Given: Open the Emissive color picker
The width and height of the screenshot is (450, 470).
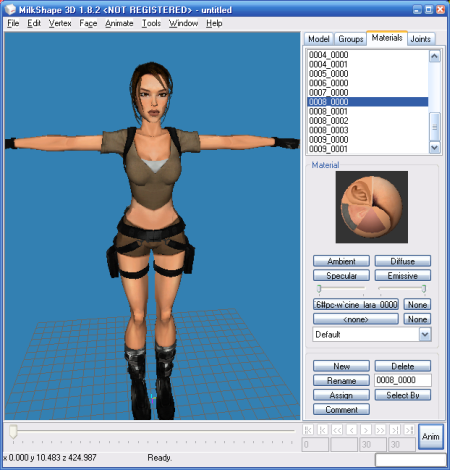Looking at the screenshot, I should click(x=403, y=276).
